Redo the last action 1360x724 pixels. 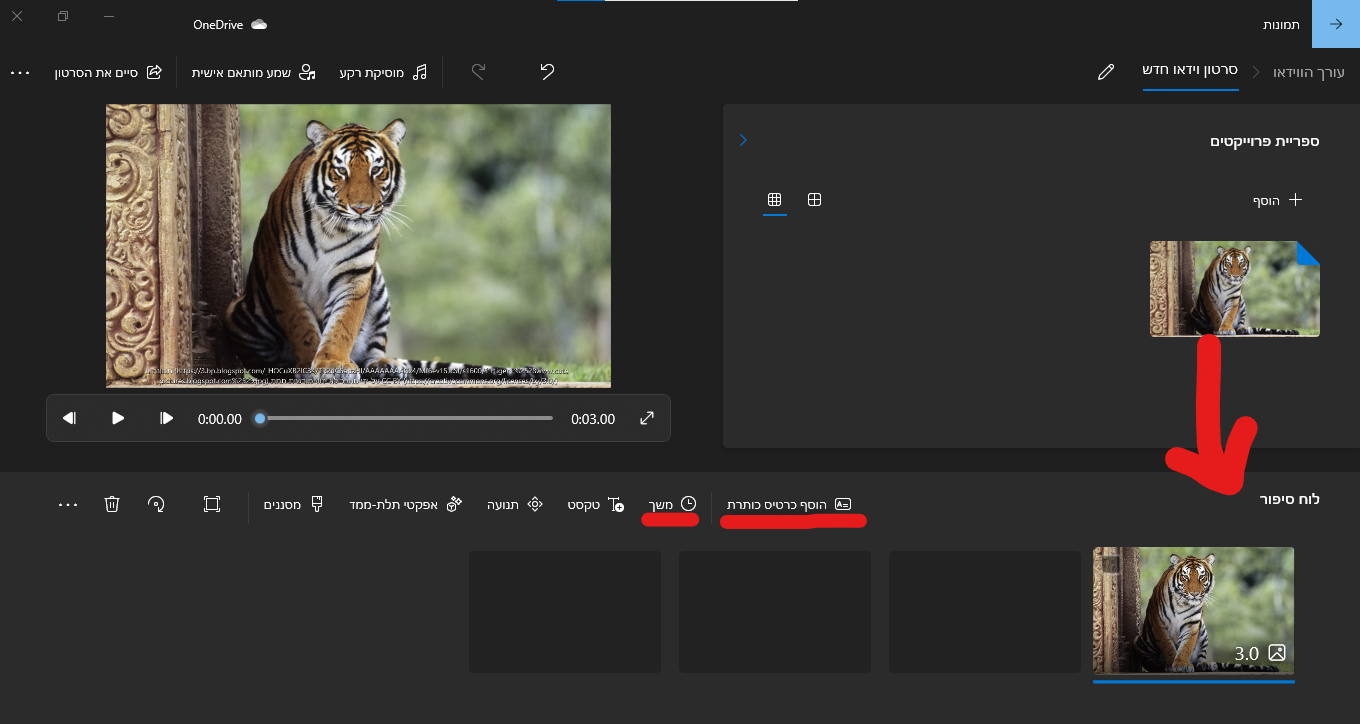tap(478, 72)
